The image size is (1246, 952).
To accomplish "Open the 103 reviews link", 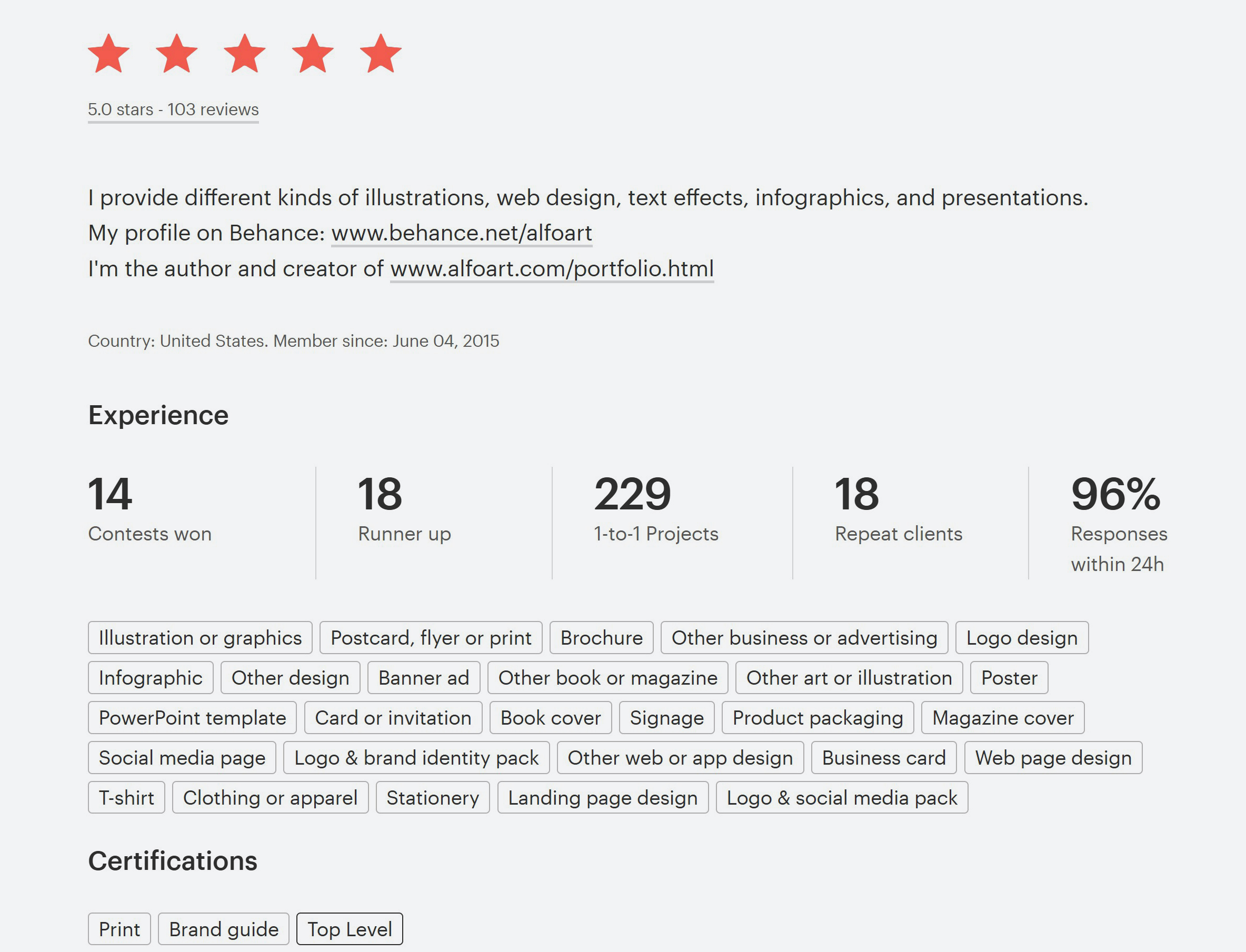I will point(173,109).
